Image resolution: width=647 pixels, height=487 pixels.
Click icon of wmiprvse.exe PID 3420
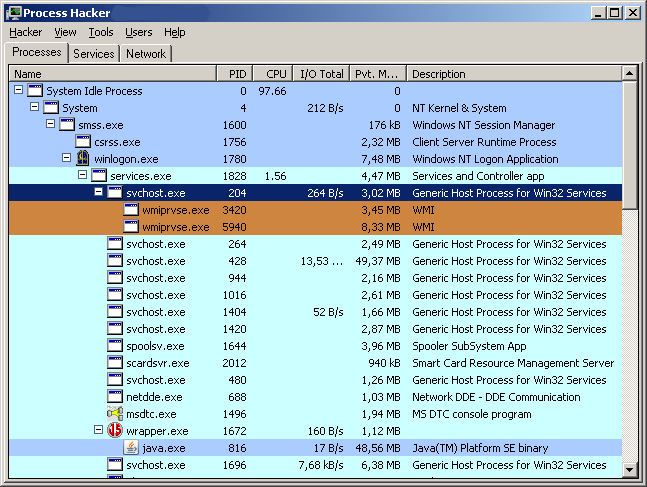131,210
